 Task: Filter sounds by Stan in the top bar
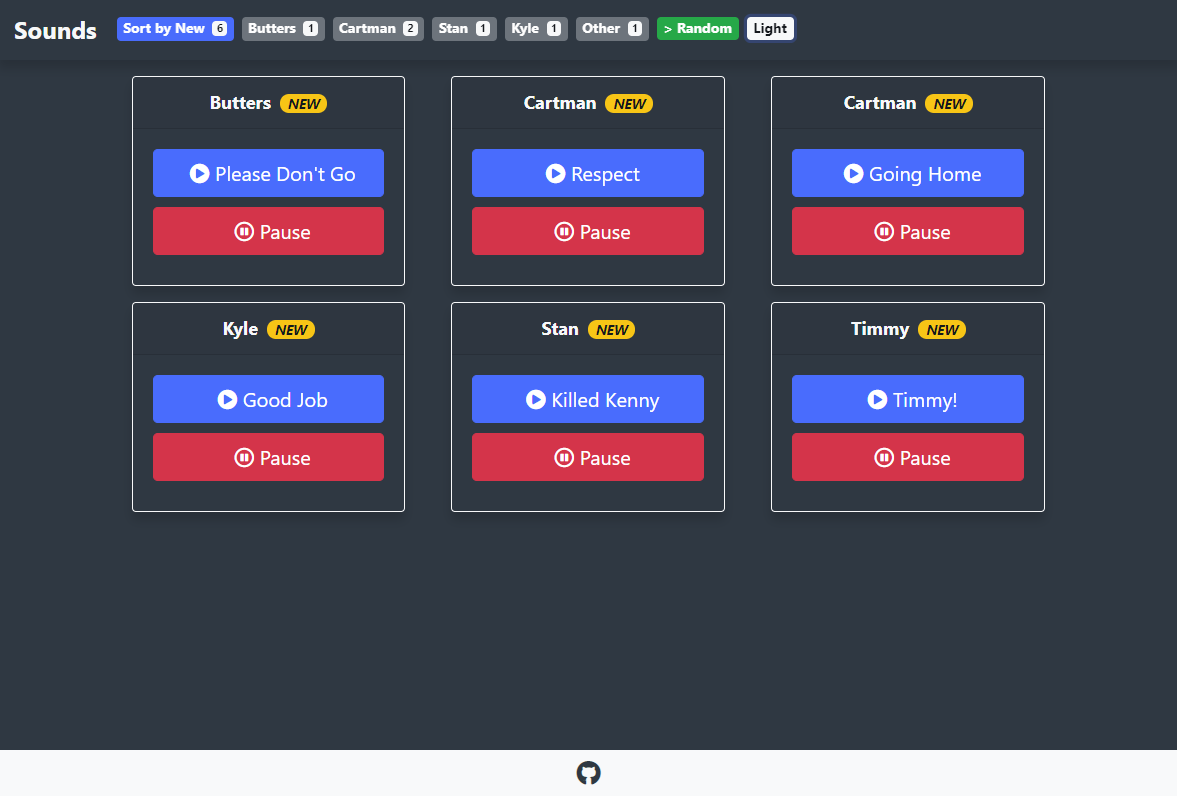(x=464, y=29)
